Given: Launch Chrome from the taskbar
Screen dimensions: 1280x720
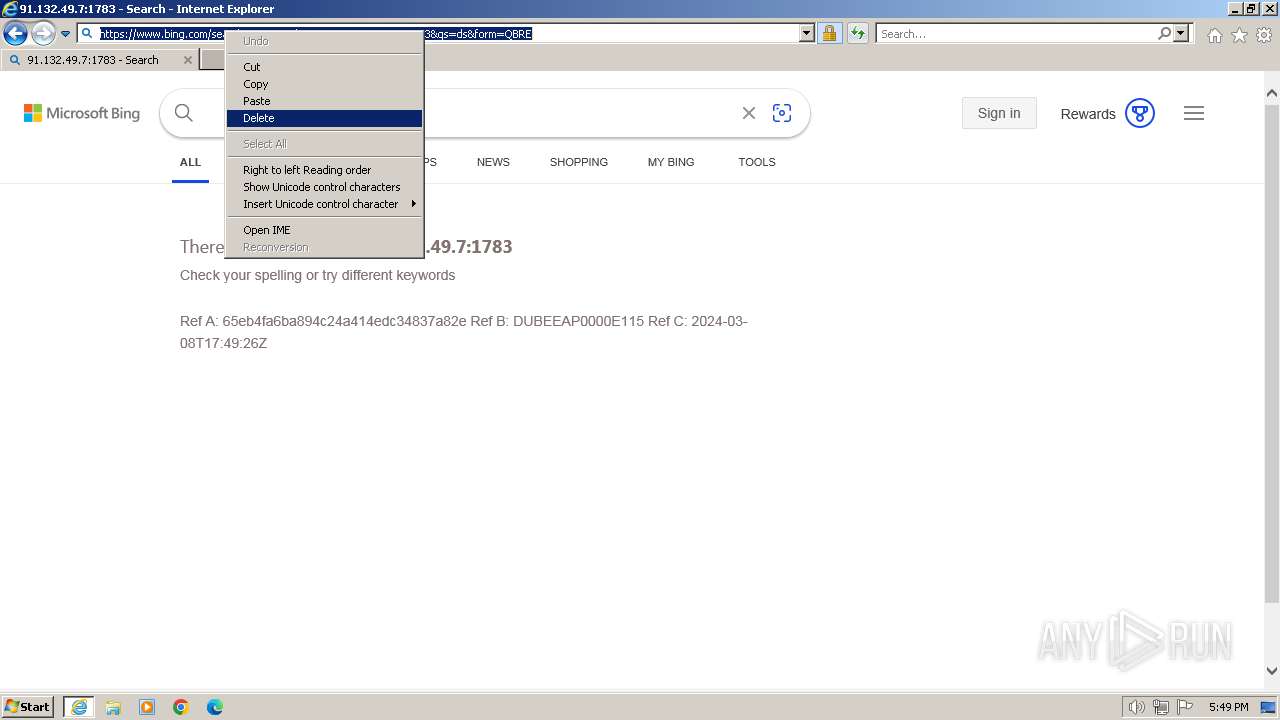Looking at the screenshot, I should pyautogui.click(x=181, y=707).
